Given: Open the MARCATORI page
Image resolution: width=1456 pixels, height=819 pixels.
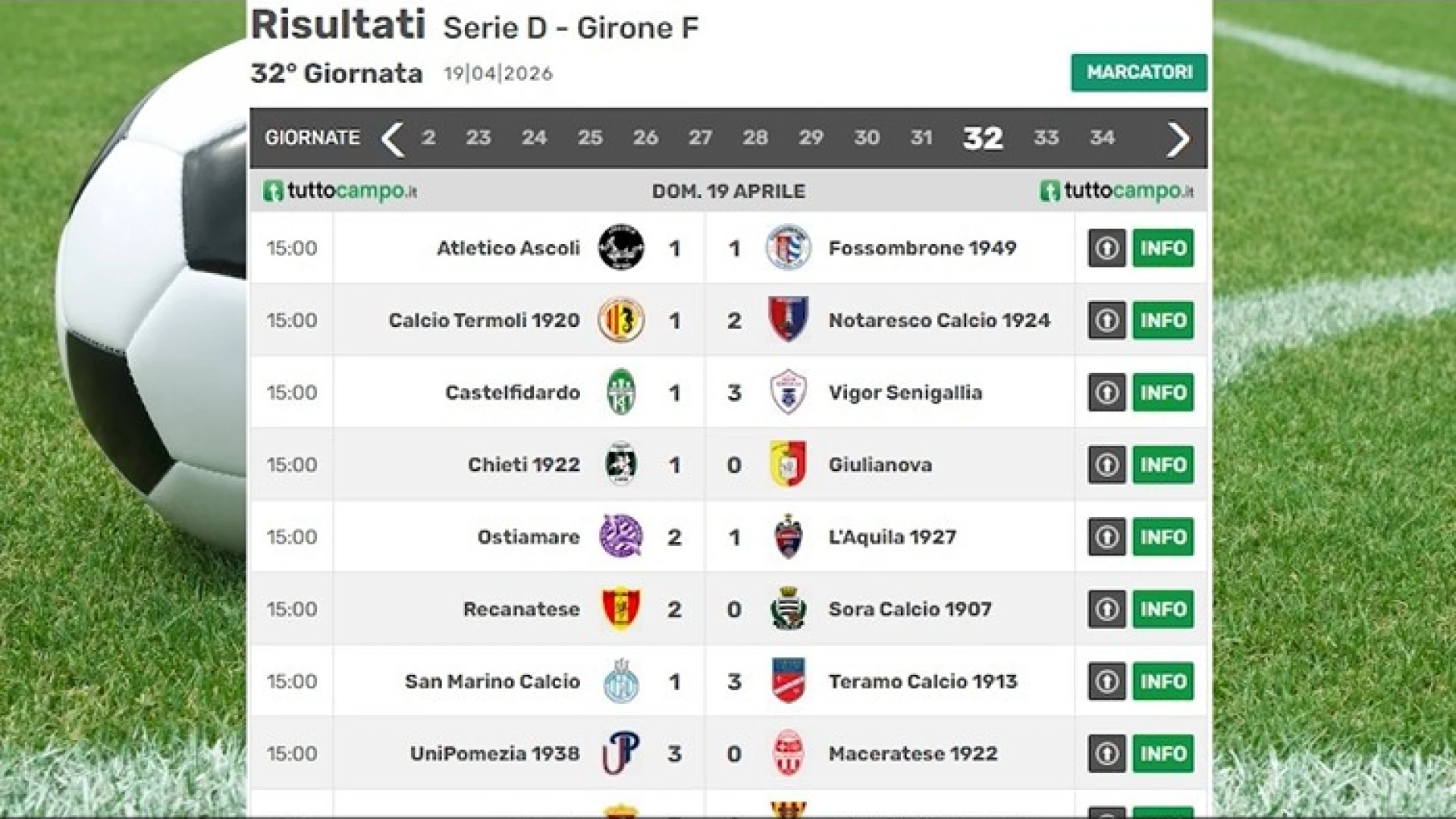Looking at the screenshot, I should click(1139, 72).
